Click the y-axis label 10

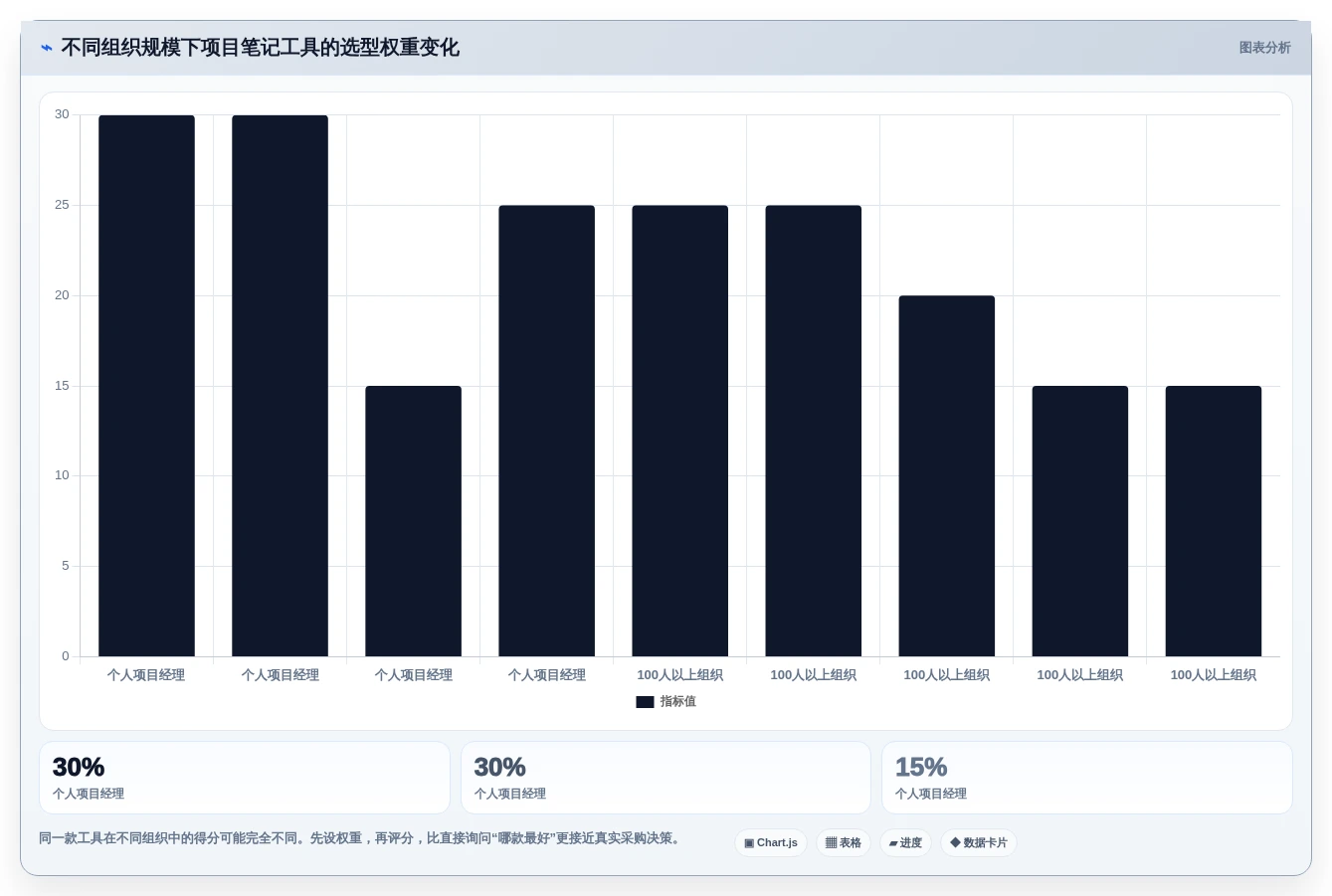tap(62, 475)
